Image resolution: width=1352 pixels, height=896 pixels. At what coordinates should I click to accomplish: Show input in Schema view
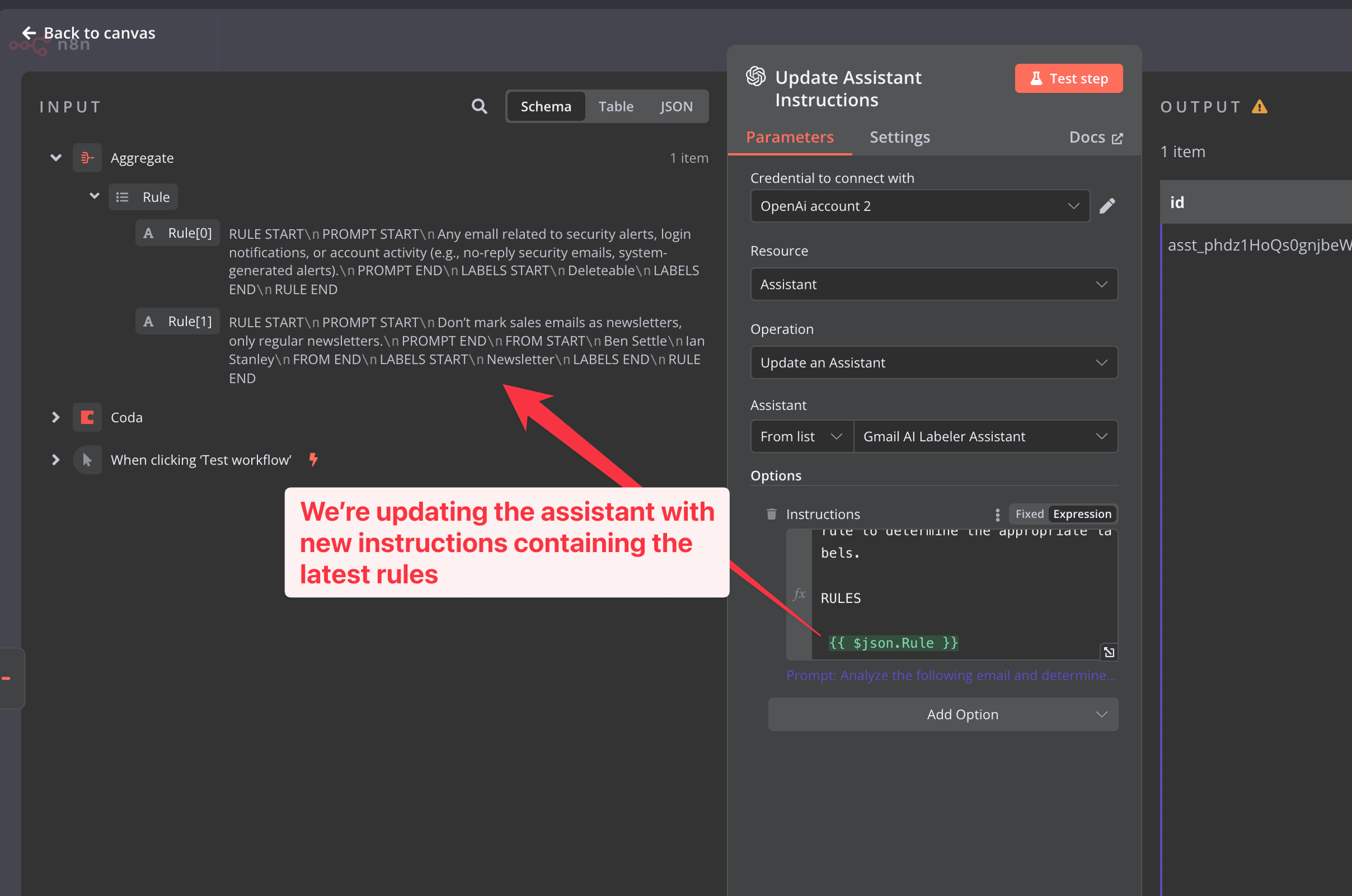(x=546, y=106)
